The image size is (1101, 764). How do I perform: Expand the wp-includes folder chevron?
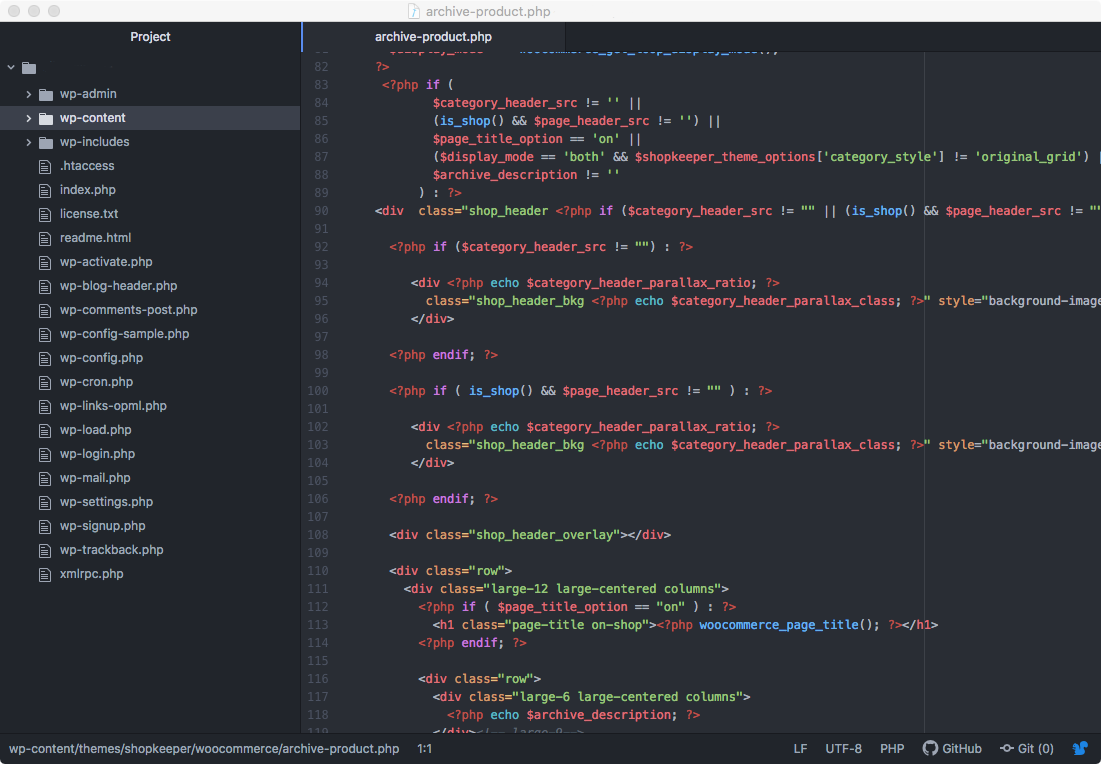click(x=29, y=142)
